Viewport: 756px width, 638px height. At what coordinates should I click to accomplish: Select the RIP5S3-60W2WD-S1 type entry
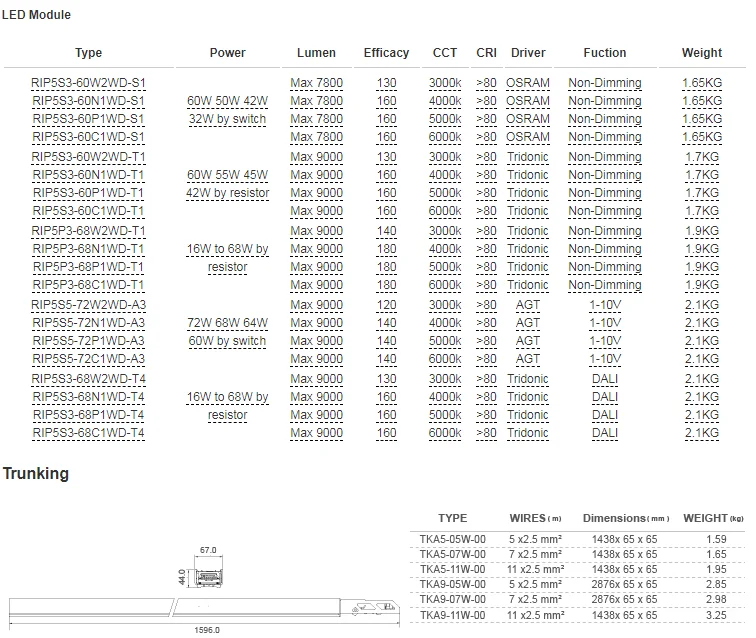pos(88,83)
